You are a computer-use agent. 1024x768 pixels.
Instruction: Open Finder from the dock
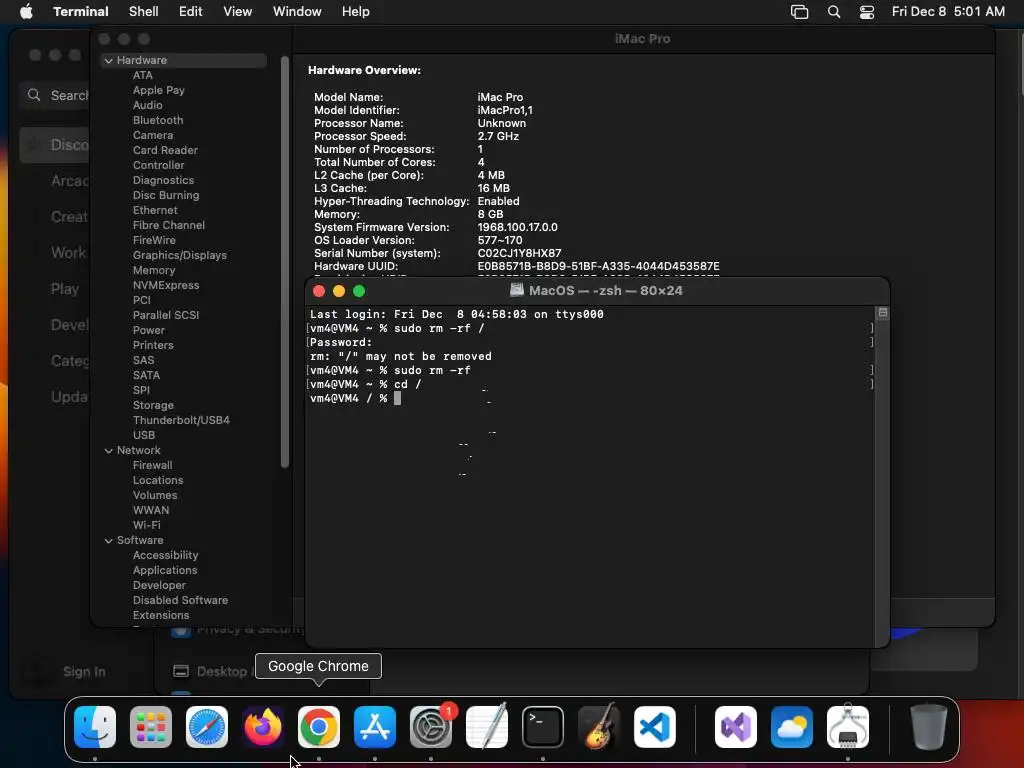(x=95, y=727)
